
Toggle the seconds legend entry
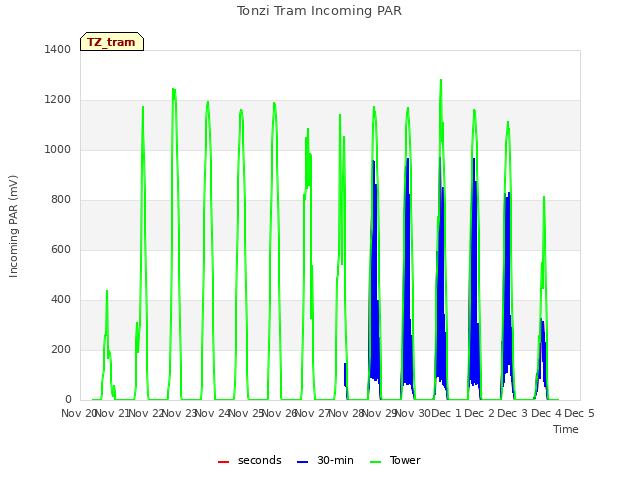pyautogui.click(x=249, y=460)
